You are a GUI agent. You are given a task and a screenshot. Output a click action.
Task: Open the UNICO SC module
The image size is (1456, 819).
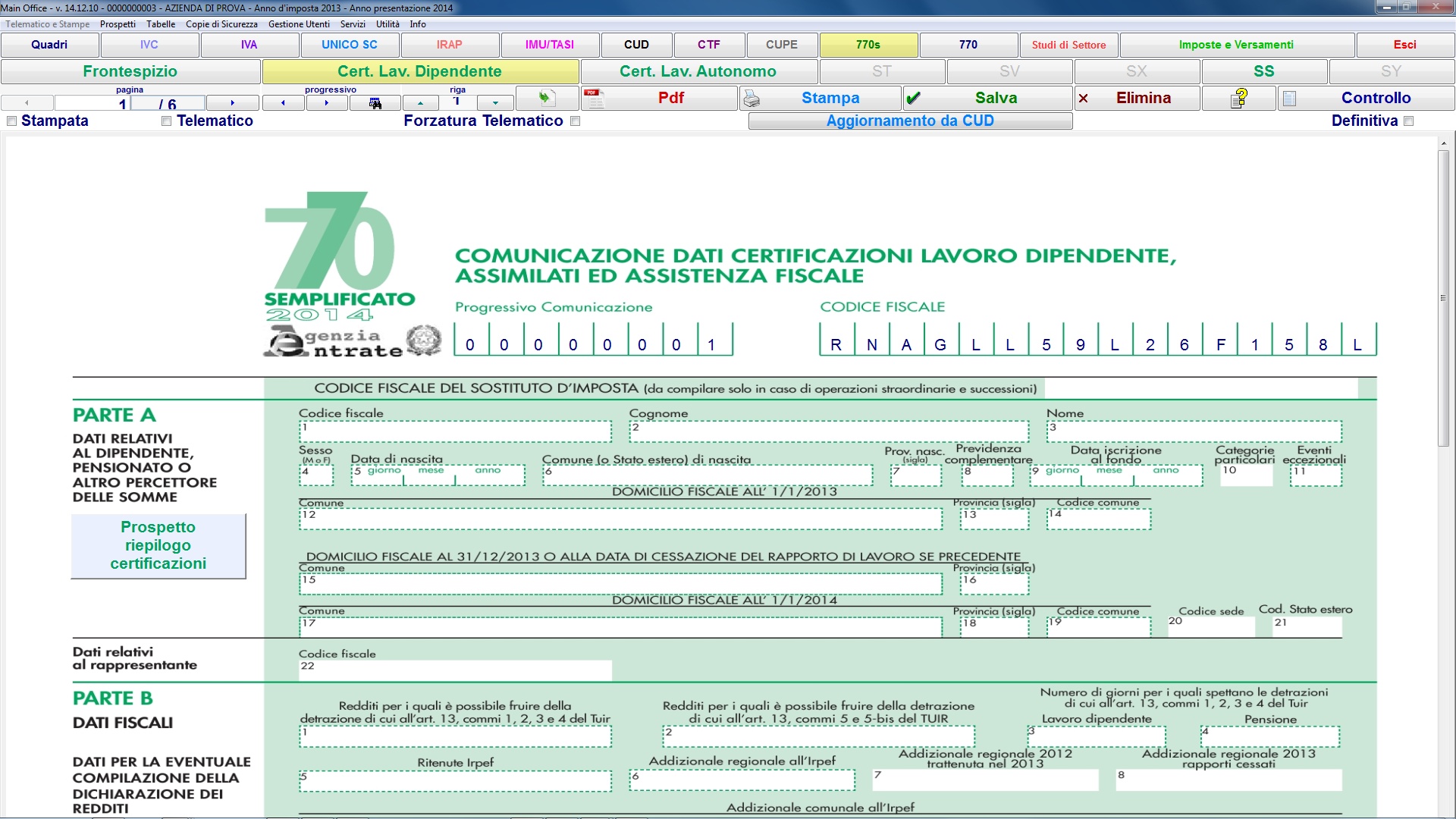pyautogui.click(x=350, y=45)
